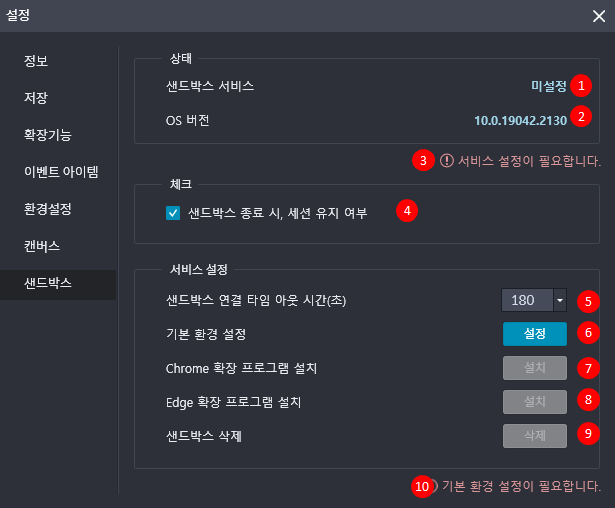Viewport: 615px width, 508px height.
Task: Click the blue 설정 button
Action: point(535,334)
